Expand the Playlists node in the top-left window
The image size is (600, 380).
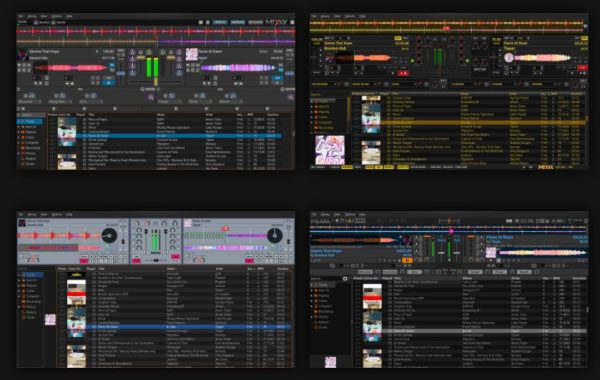coord(19,132)
